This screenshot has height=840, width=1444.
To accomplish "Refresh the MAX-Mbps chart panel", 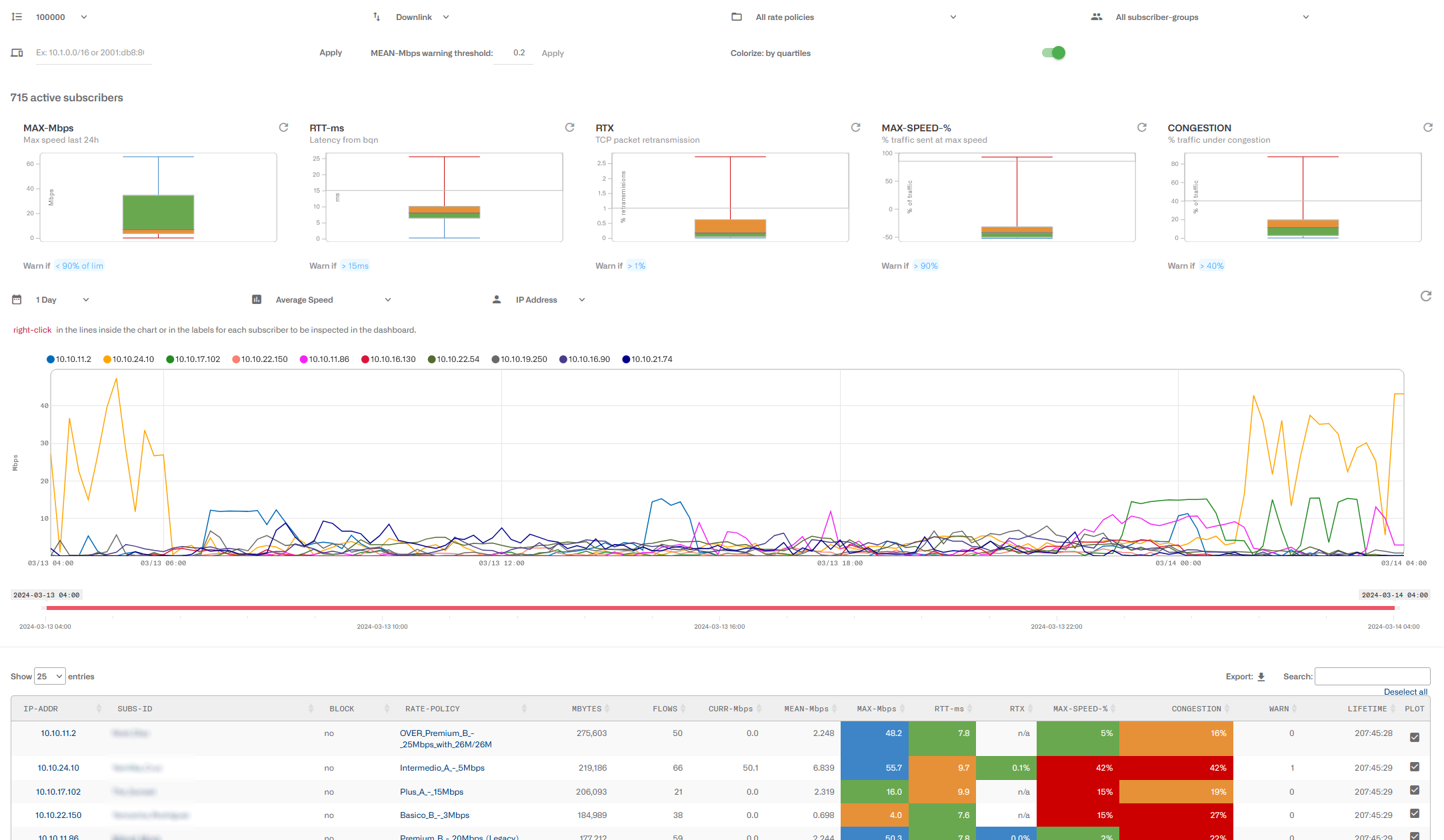I will click(283, 127).
